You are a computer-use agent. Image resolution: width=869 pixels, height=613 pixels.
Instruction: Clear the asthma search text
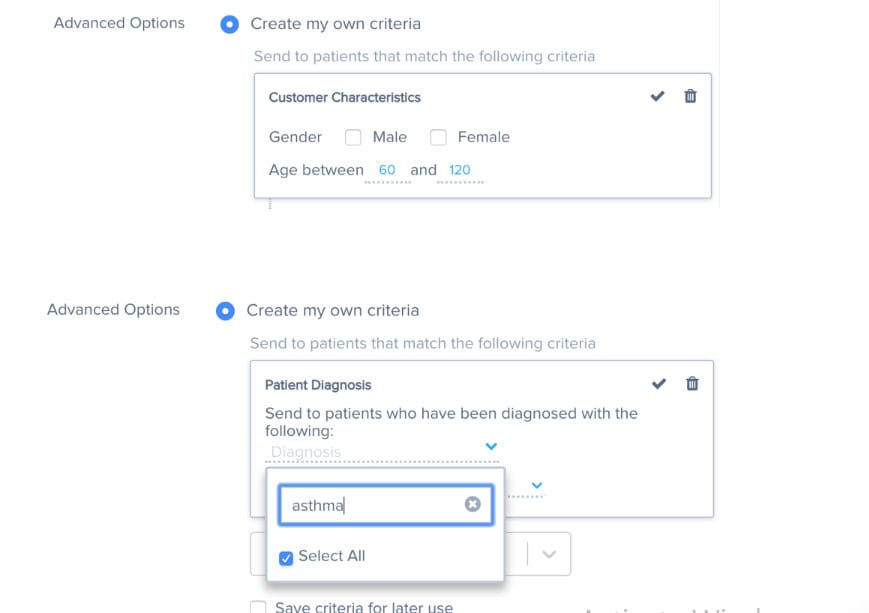[x=472, y=505]
